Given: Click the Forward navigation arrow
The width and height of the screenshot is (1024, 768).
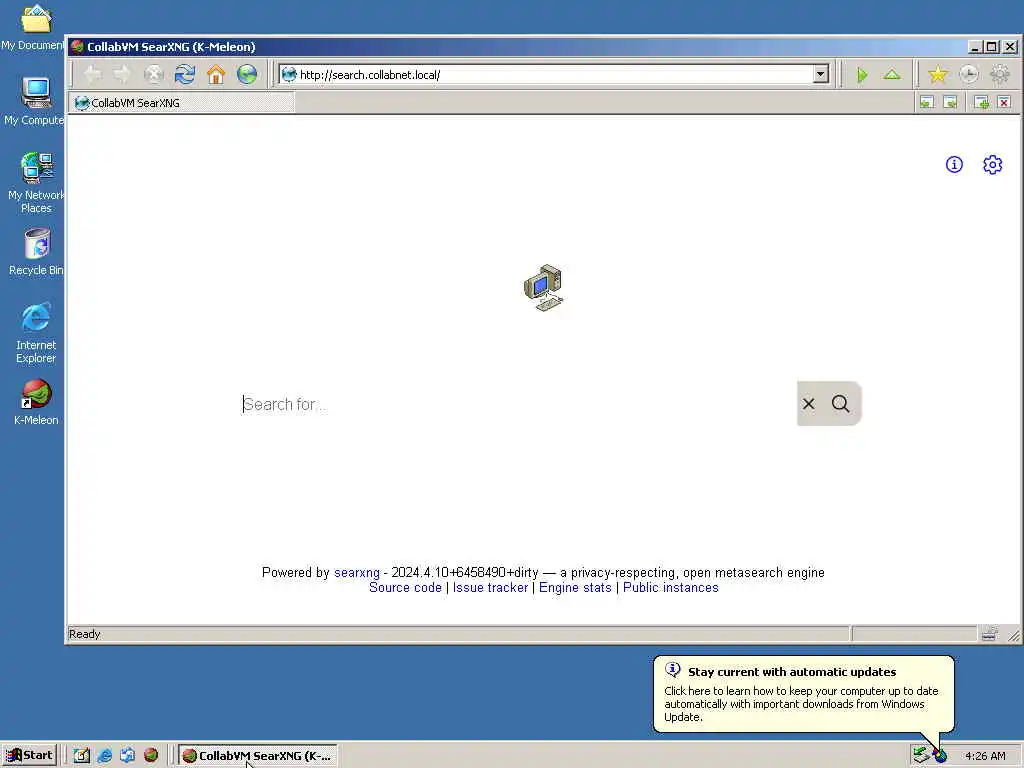Looking at the screenshot, I should coord(122,74).
